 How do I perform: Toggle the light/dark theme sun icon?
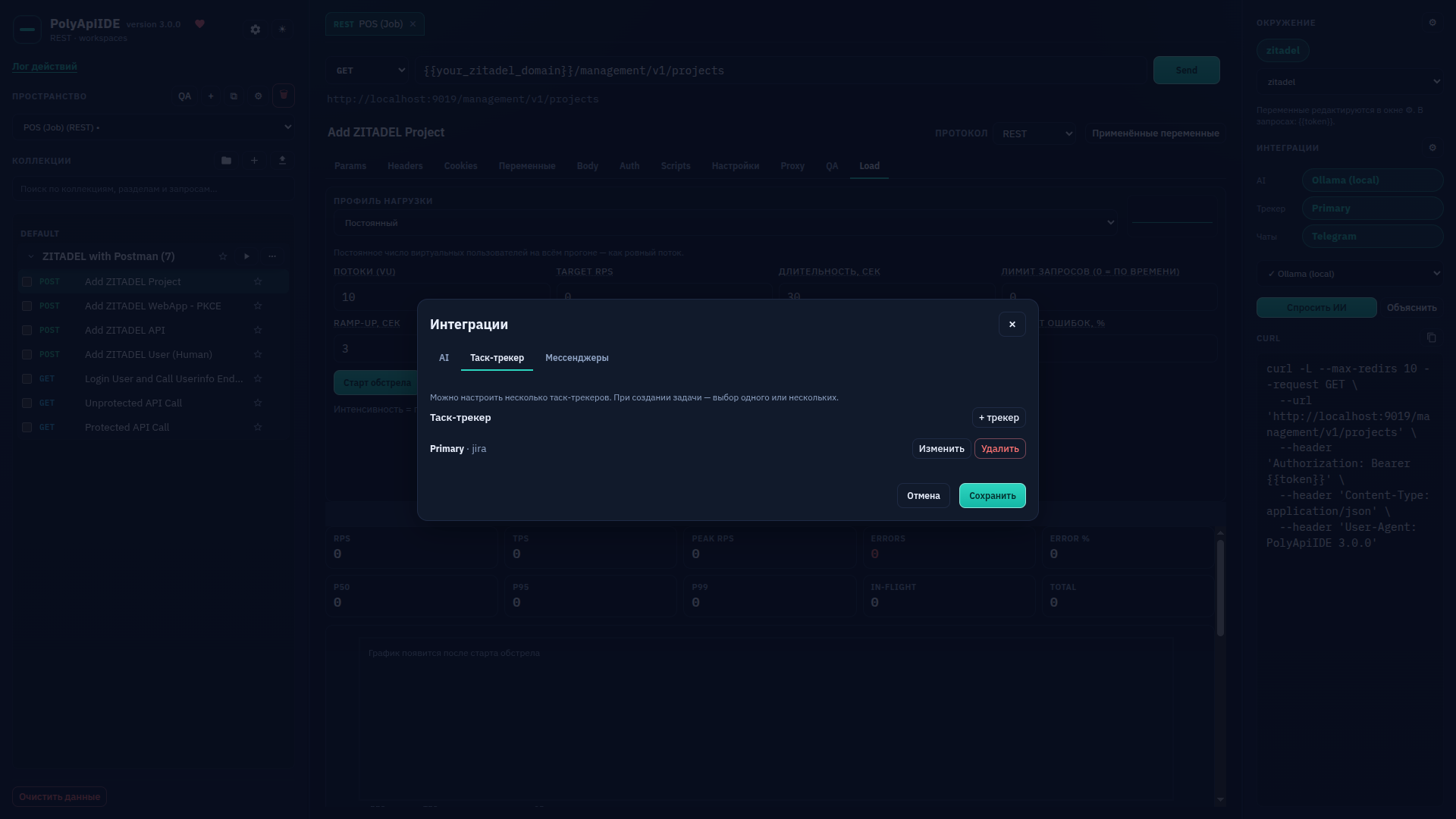coord(282,30)
